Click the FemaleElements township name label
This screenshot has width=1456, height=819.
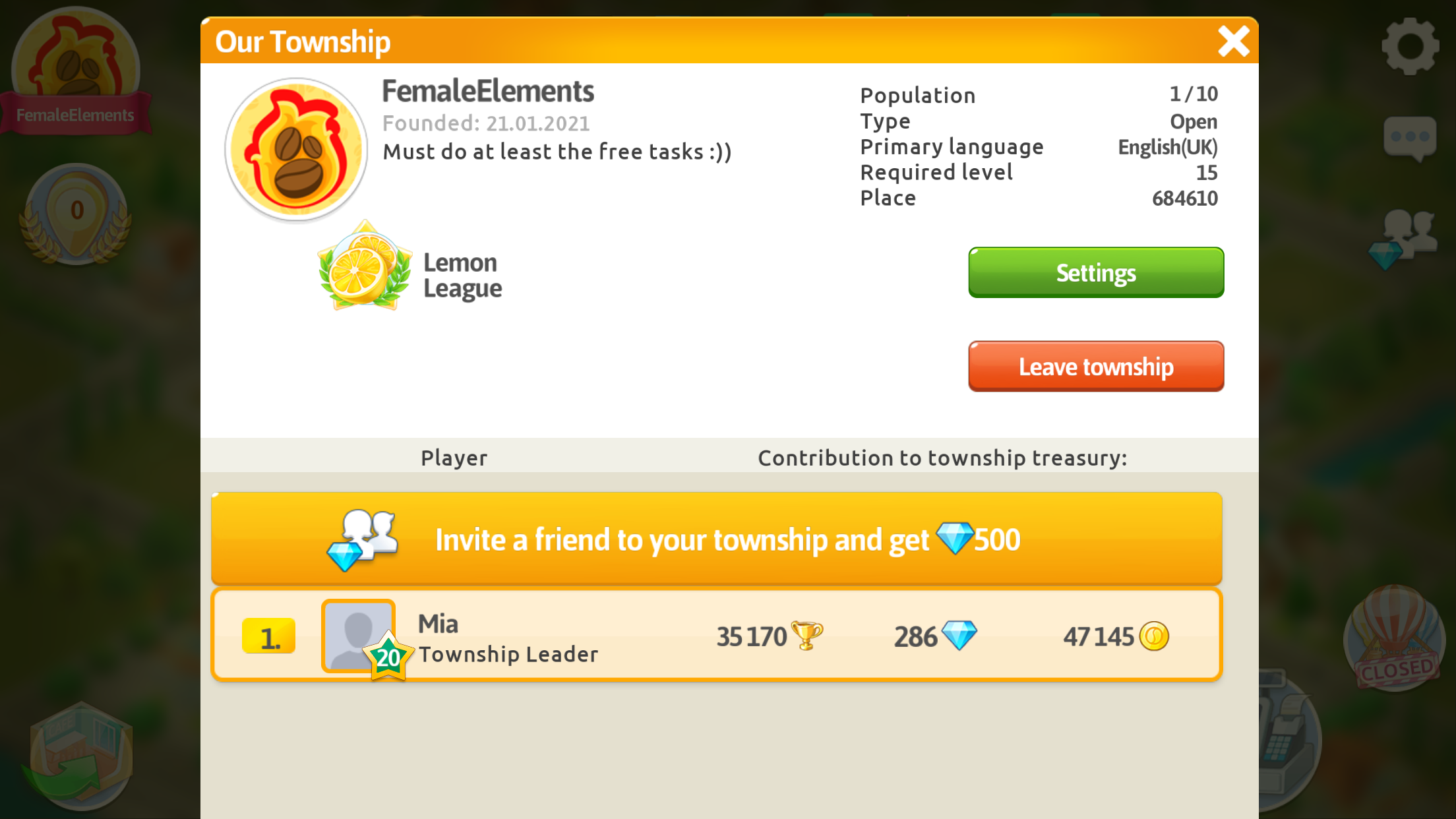pos(488,90)
